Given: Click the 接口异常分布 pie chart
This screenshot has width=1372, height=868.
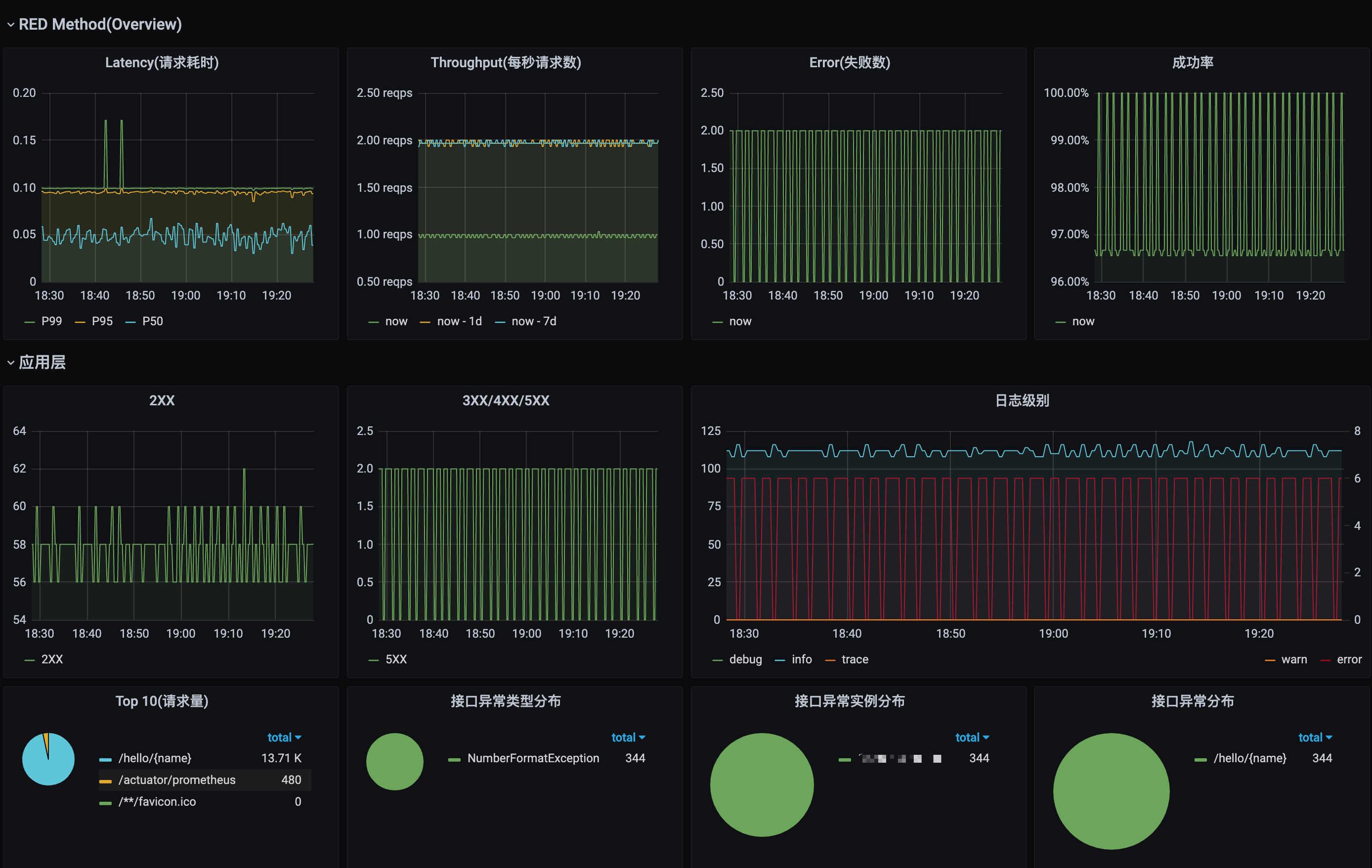Looking at the screenshot, I should (x=1111, y=791).
